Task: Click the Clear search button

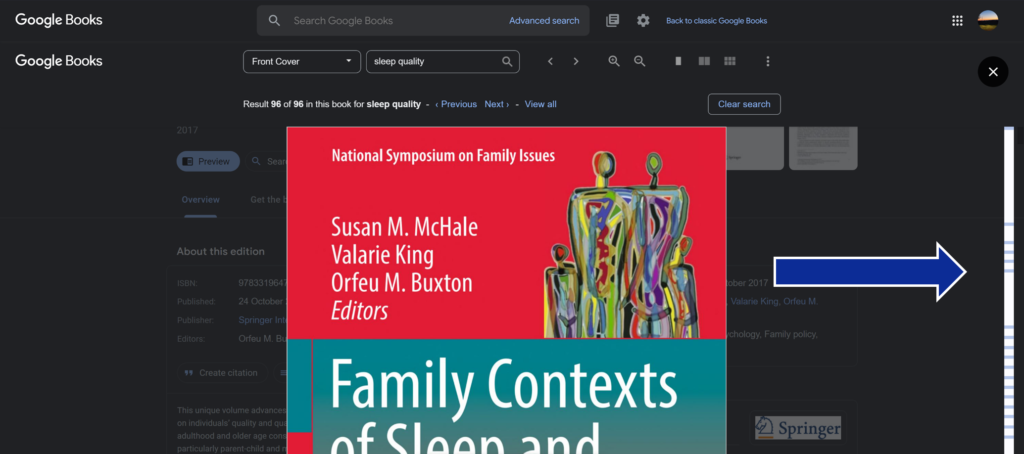Action: coord(744,105)
